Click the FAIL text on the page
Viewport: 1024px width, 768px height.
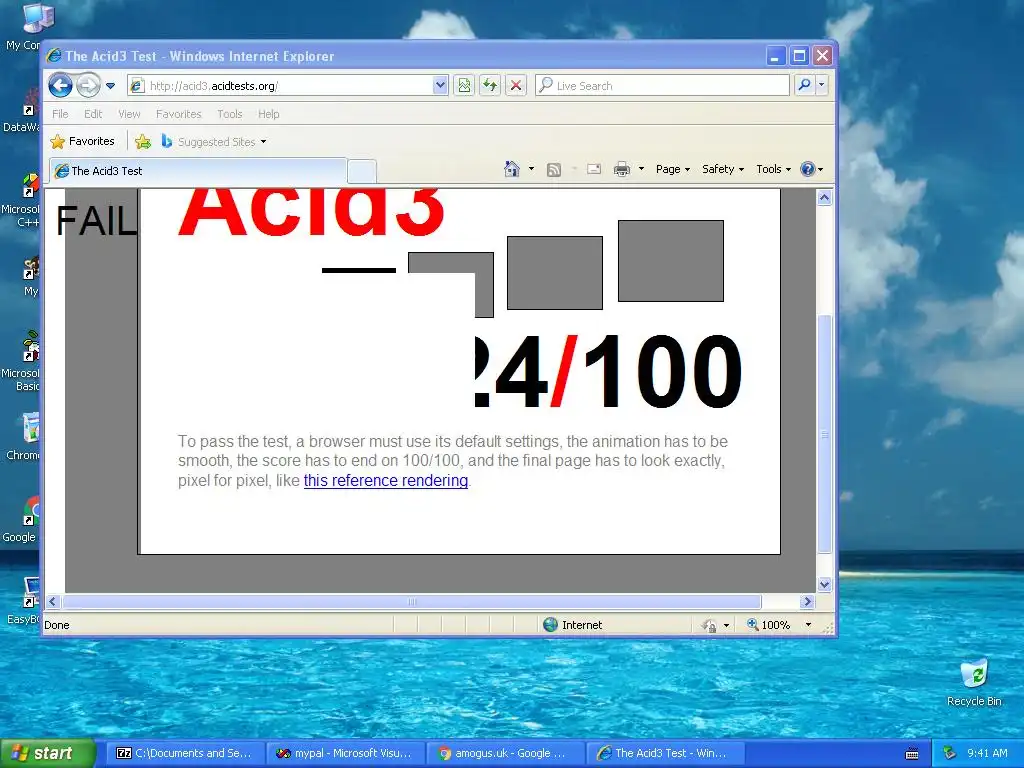(96, 221)
